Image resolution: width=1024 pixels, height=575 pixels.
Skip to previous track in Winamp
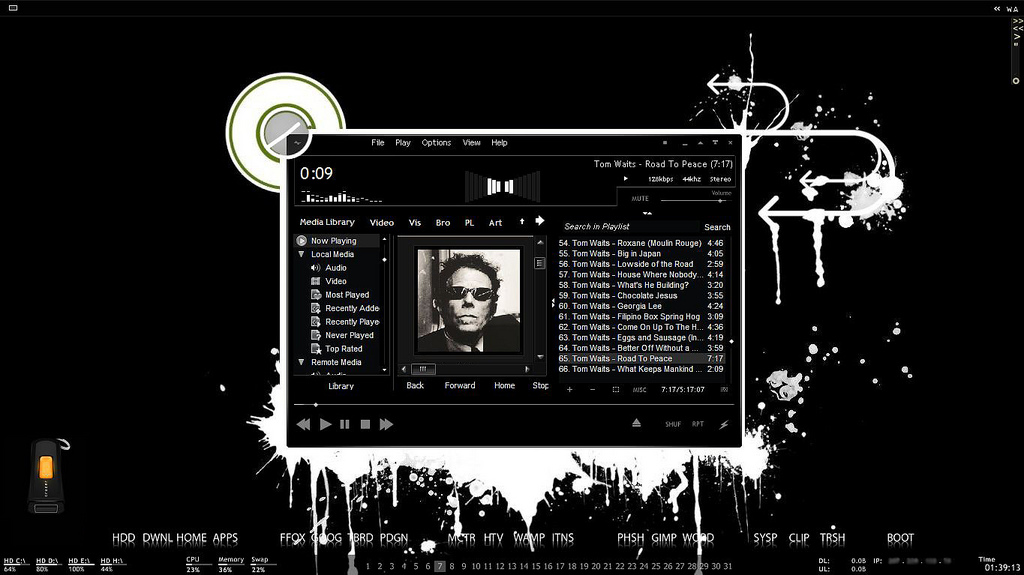click(303, 425)
